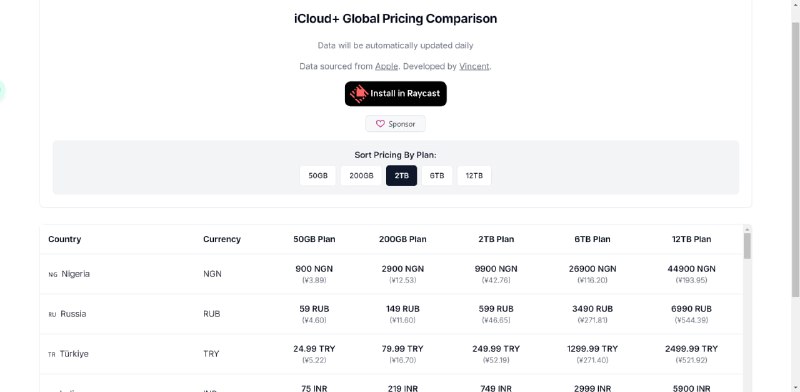
Task: Click the Raycast logo icon
Action: [x=359, y=94]
